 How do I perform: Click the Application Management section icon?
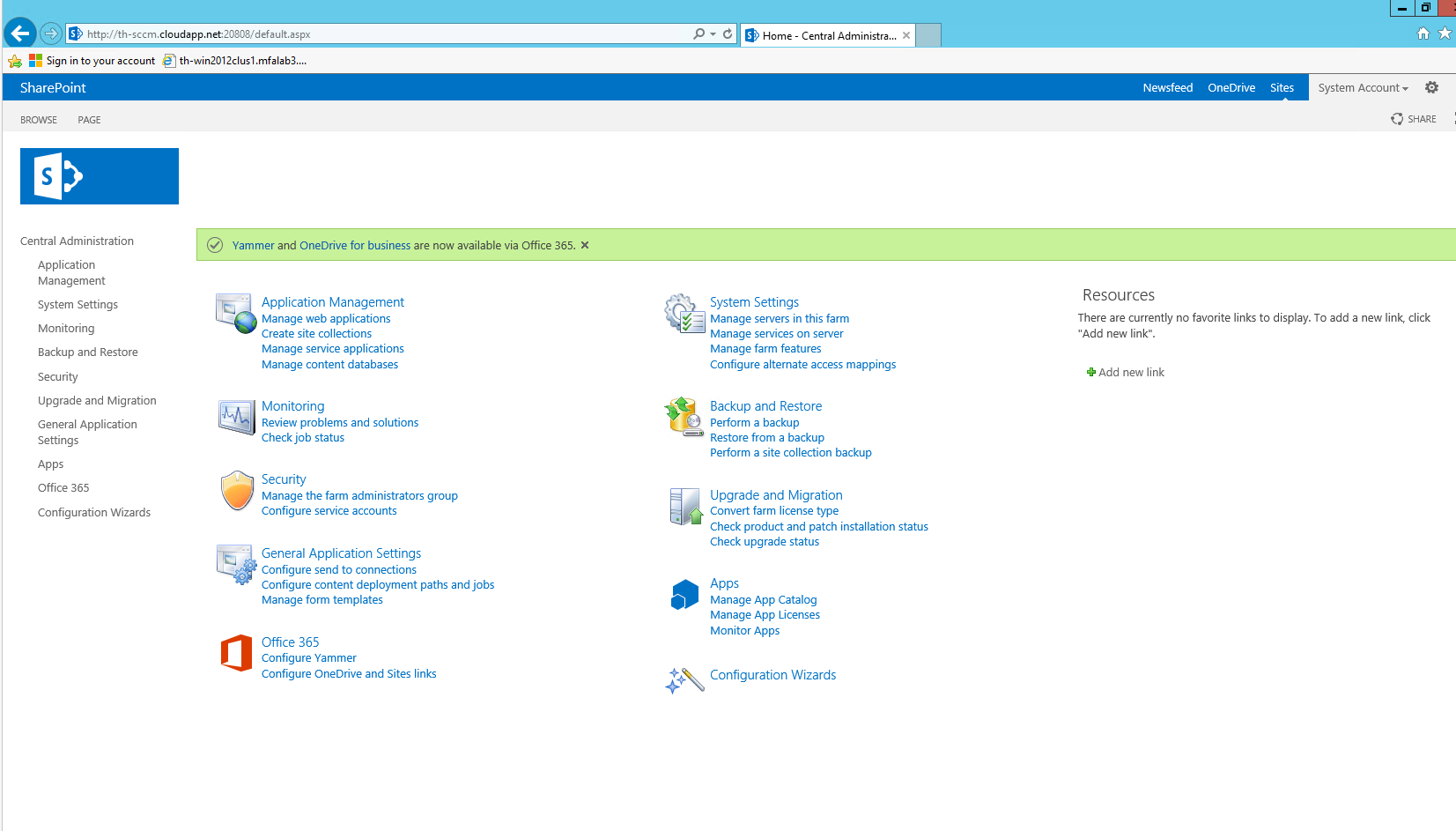point(236,314)
